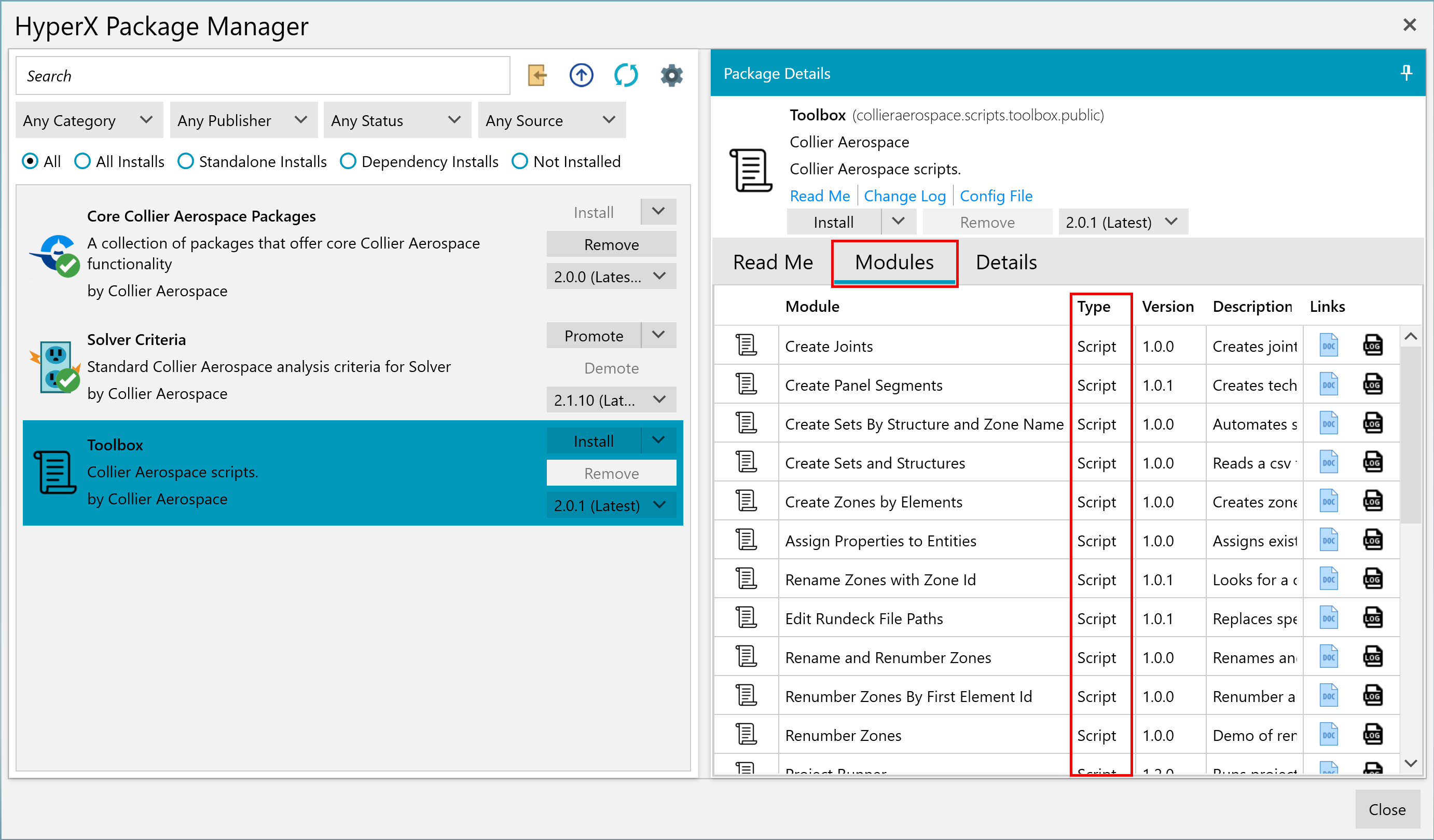Click the modules list scrollbar down arrow

(x=1411, y=763)
